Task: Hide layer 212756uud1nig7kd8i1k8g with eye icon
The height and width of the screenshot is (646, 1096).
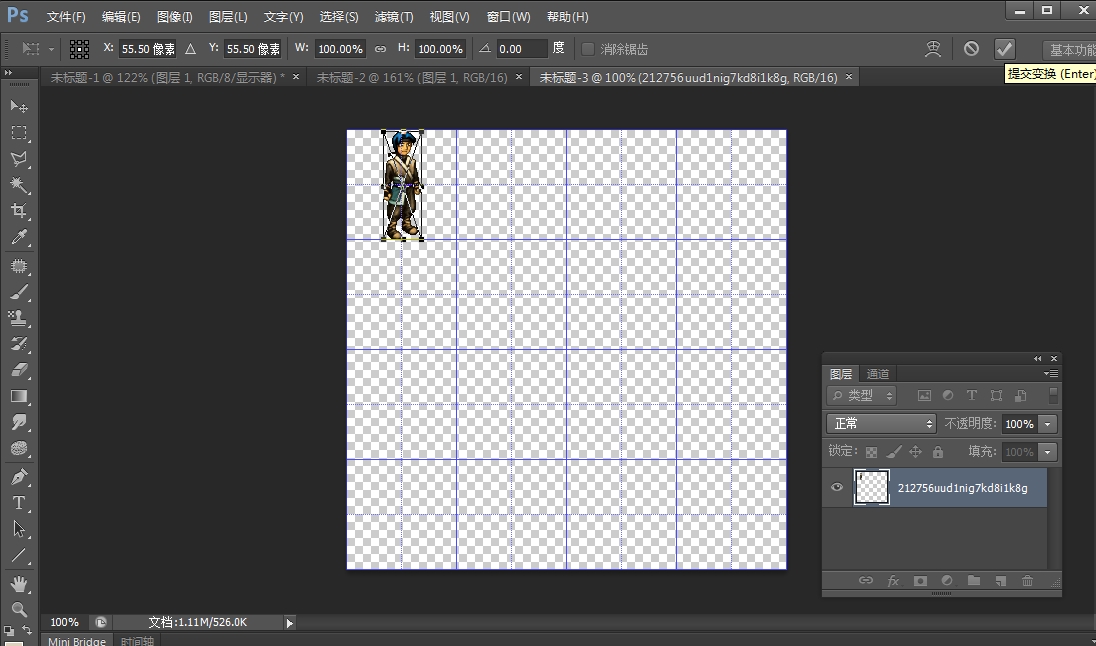Action: [837, 487]
